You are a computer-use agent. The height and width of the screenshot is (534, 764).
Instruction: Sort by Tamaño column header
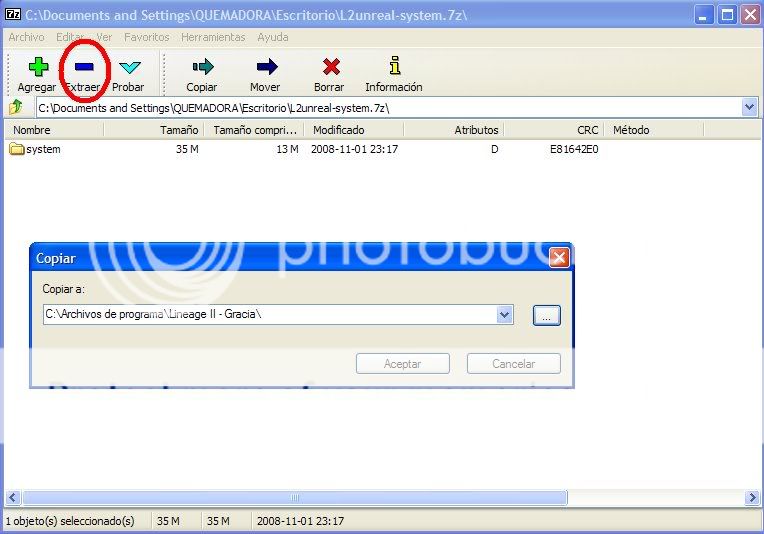click(153, 130)
